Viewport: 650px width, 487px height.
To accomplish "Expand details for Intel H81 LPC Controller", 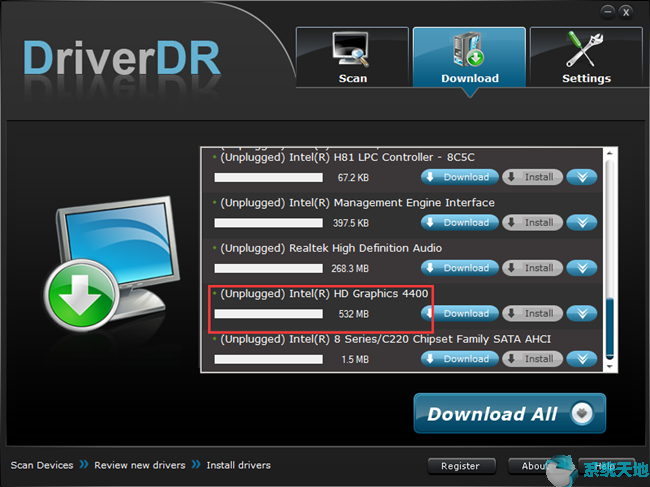I will [581, 177].
